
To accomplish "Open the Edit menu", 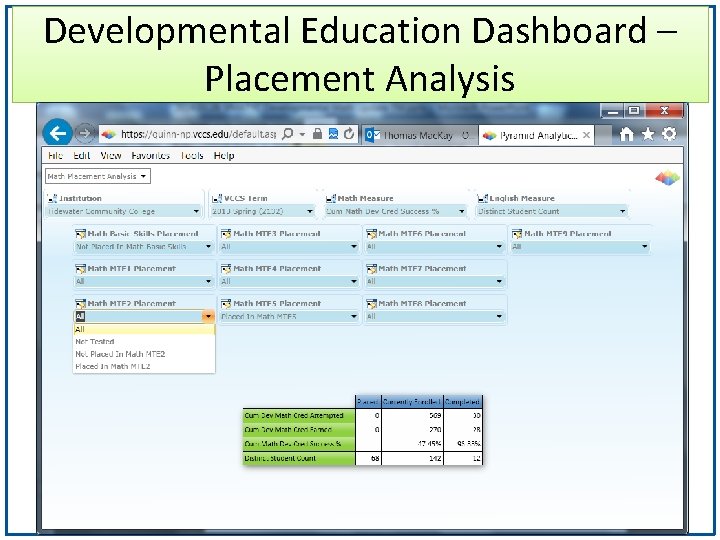I will 81,156.
